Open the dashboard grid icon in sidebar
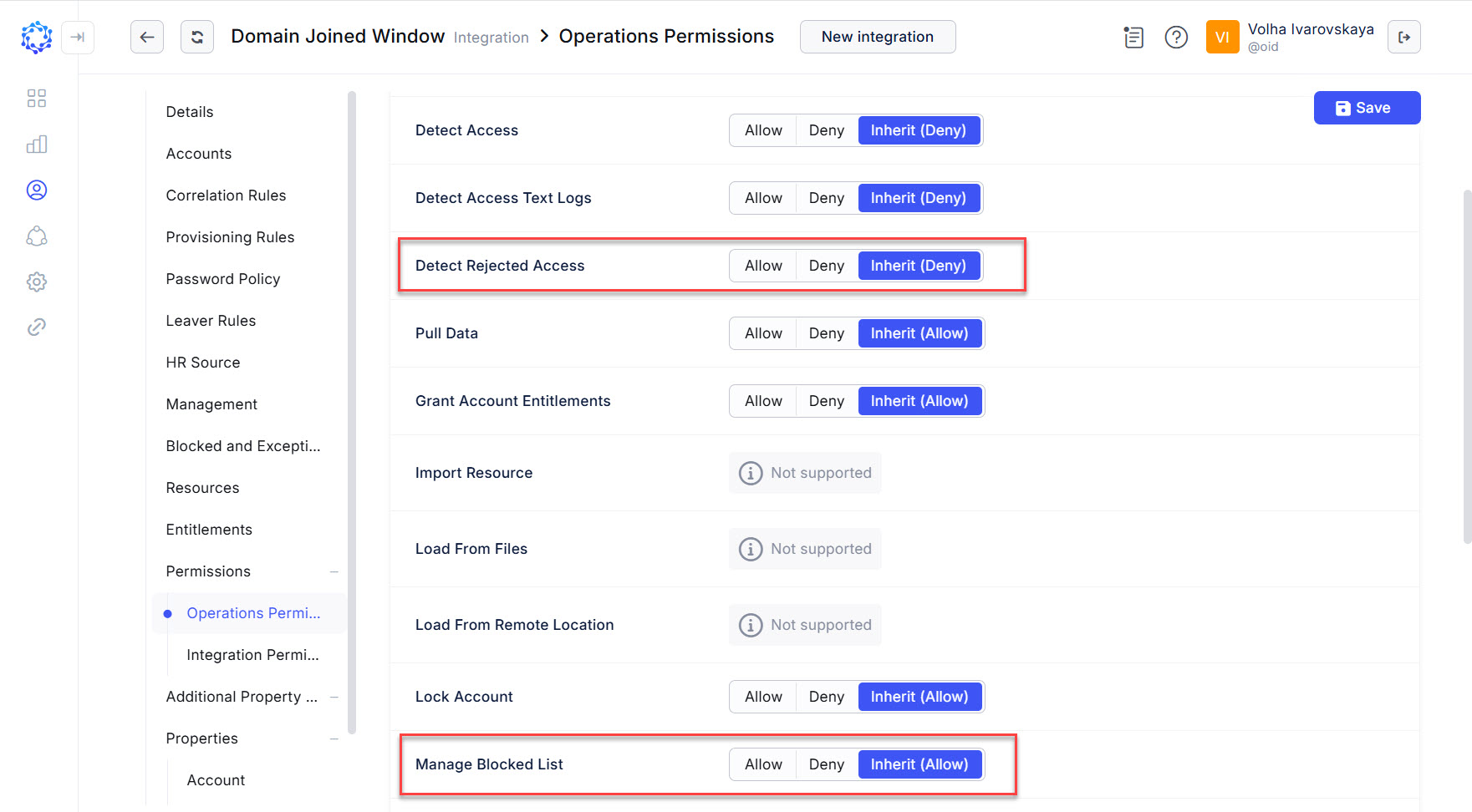This screenshot has height=812, width=1472. click(x=36, y=98)
